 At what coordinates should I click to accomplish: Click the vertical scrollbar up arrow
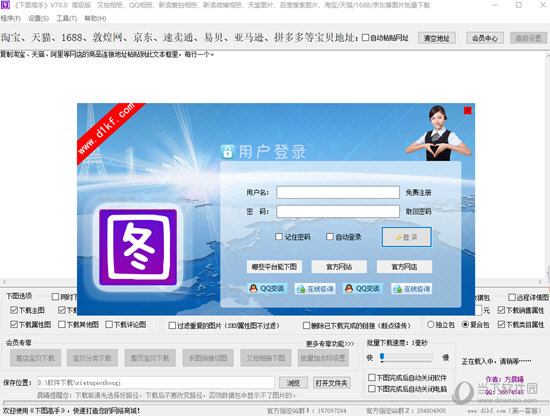point(547,55)
